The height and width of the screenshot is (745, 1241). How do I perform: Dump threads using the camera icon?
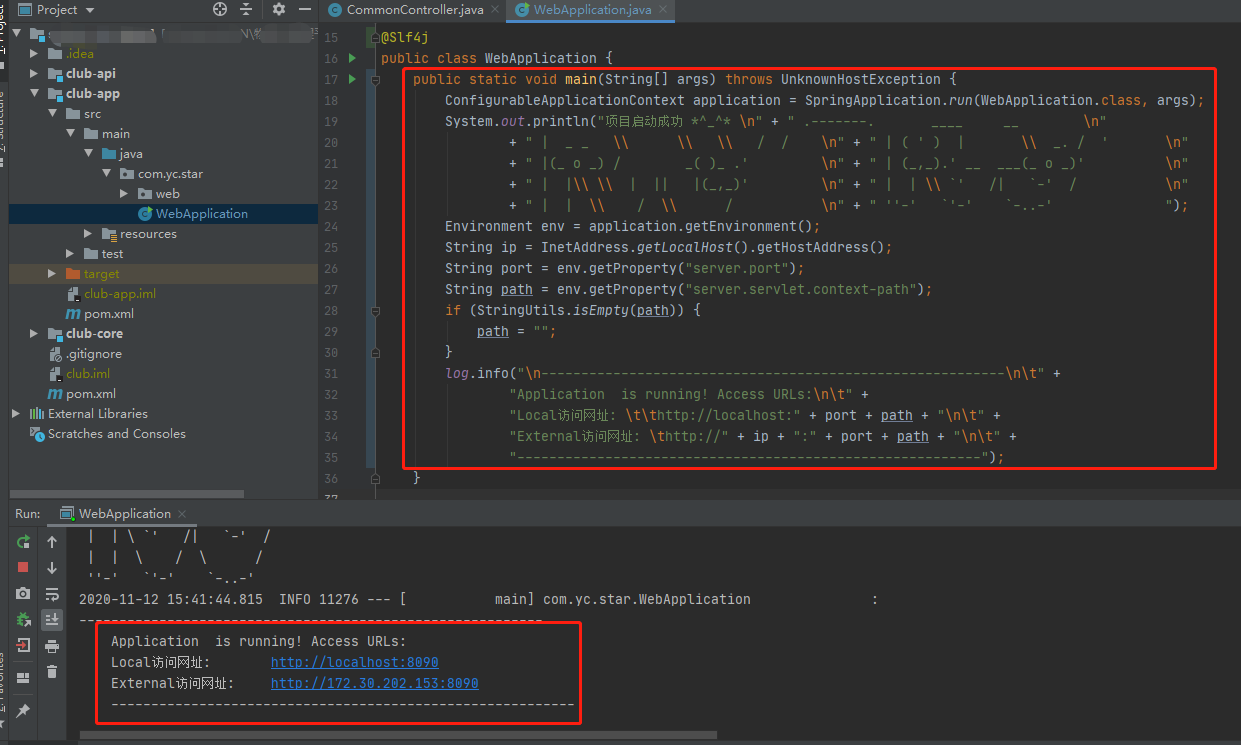pyautogui.click(x=23, y=594)
